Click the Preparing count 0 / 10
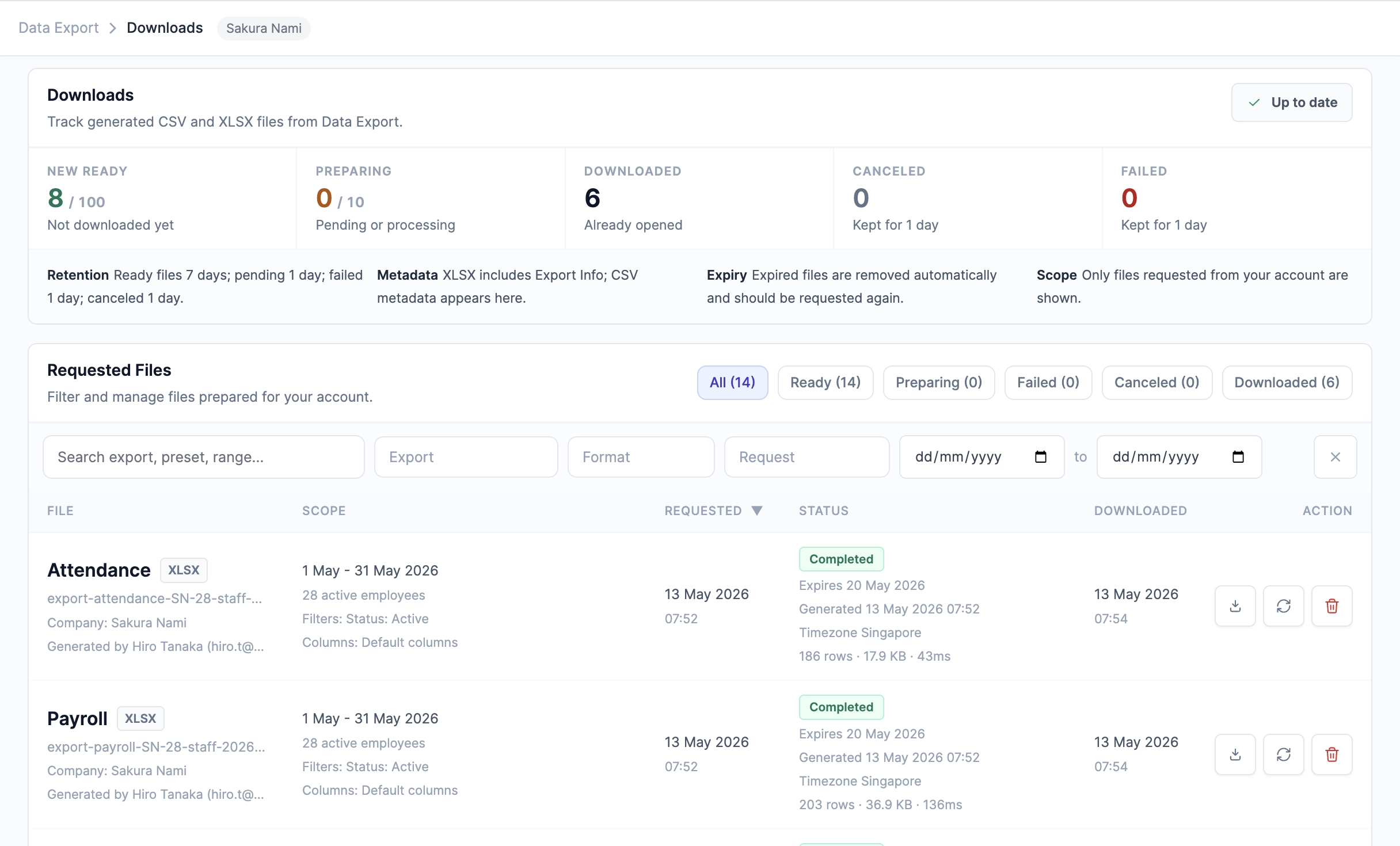 (x=340, y=199)
